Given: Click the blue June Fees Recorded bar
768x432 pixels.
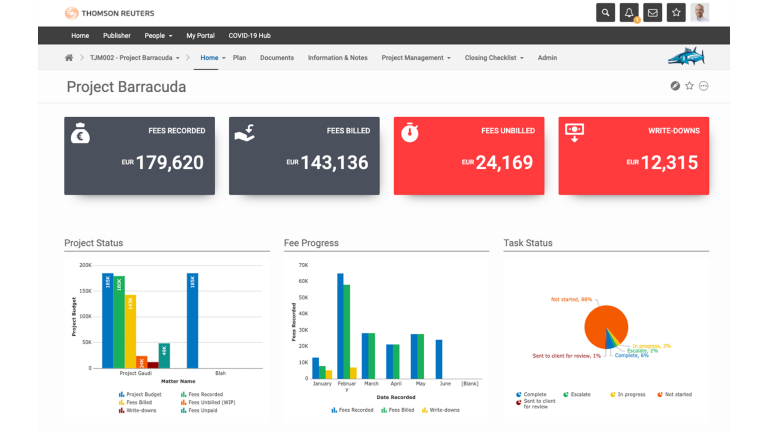Looking at the screenshot, I should [x=439, y=359].
